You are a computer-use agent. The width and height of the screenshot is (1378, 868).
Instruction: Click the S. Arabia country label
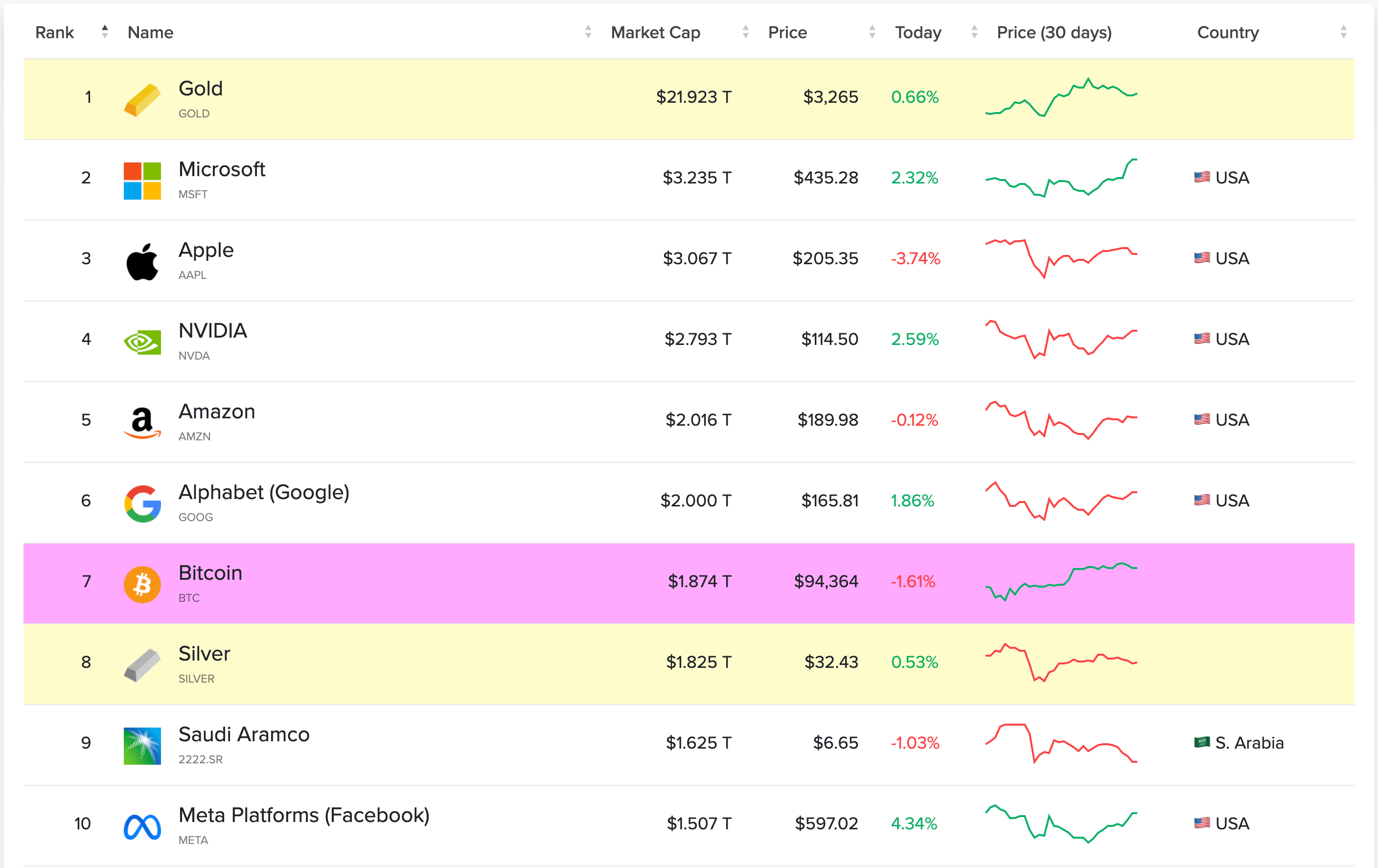point(1249,743)
